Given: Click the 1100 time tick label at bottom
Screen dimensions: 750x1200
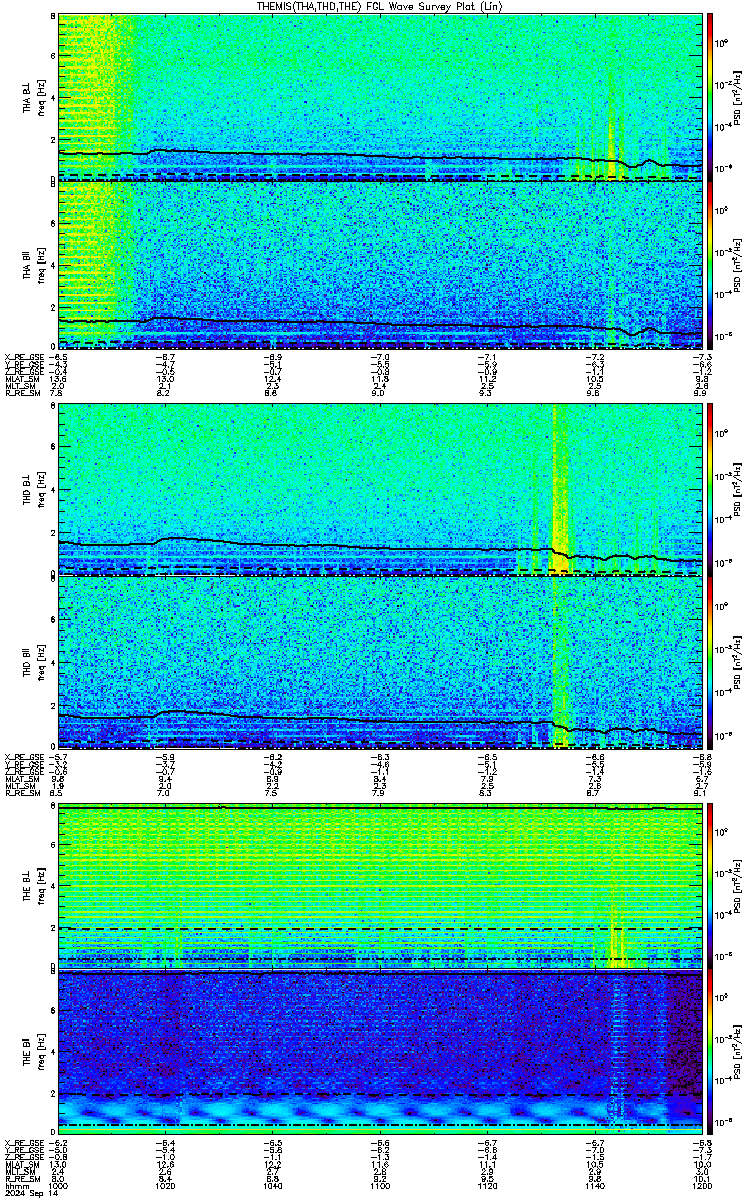Looking at the screenshot, I should pyautogui.click(x=381, y=1186).
